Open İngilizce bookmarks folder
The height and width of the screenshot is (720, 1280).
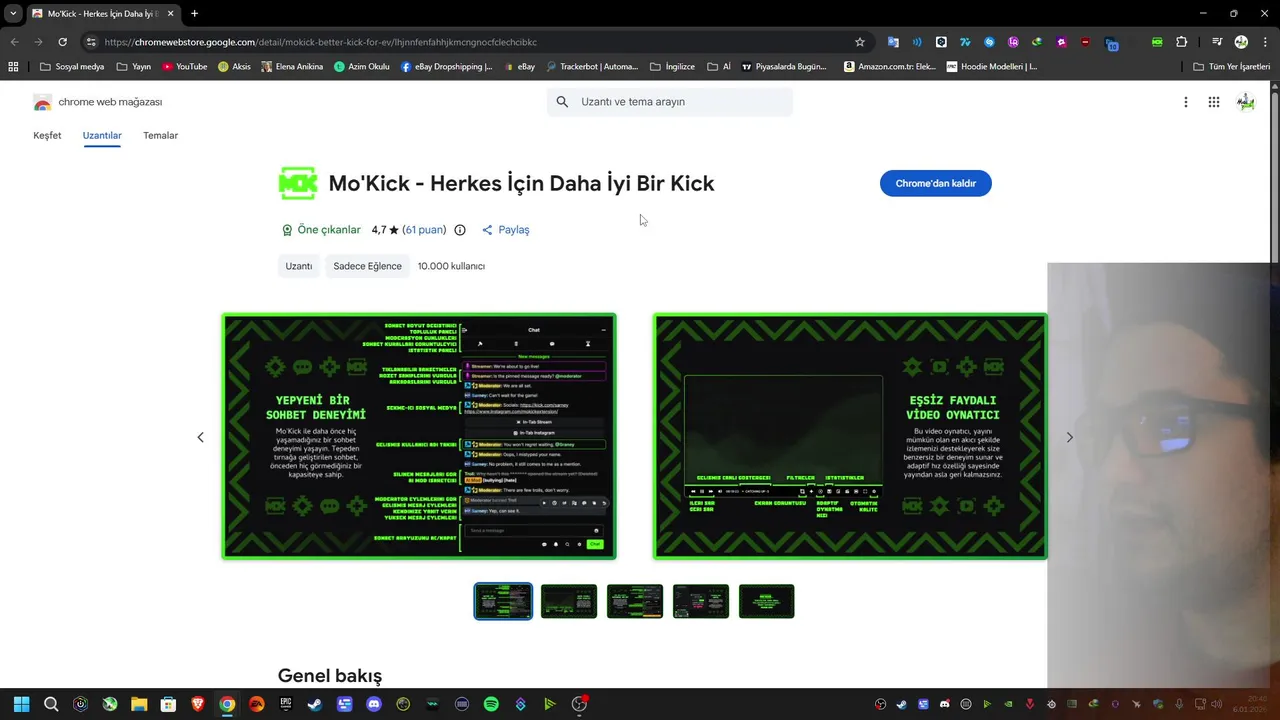(x=672, y=67)
